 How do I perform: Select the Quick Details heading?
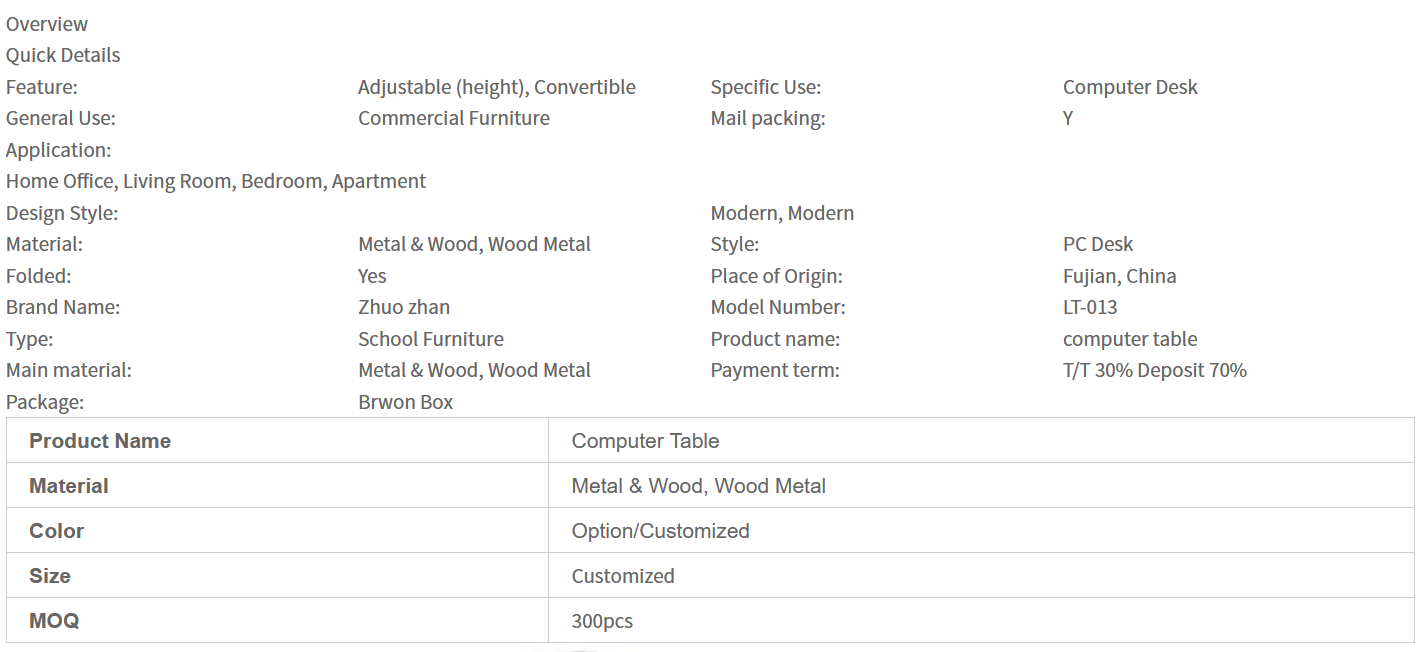point(63,55)
